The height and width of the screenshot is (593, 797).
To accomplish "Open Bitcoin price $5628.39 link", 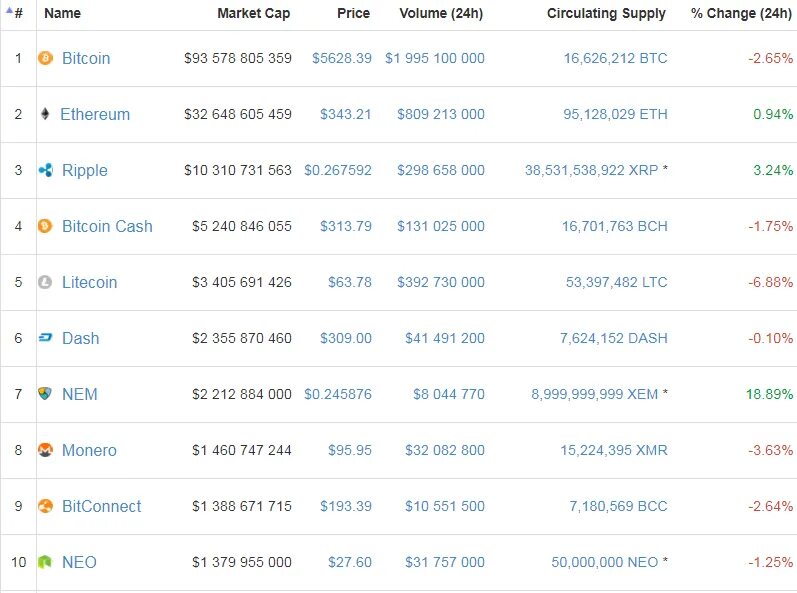I will (x=341, y=58).
